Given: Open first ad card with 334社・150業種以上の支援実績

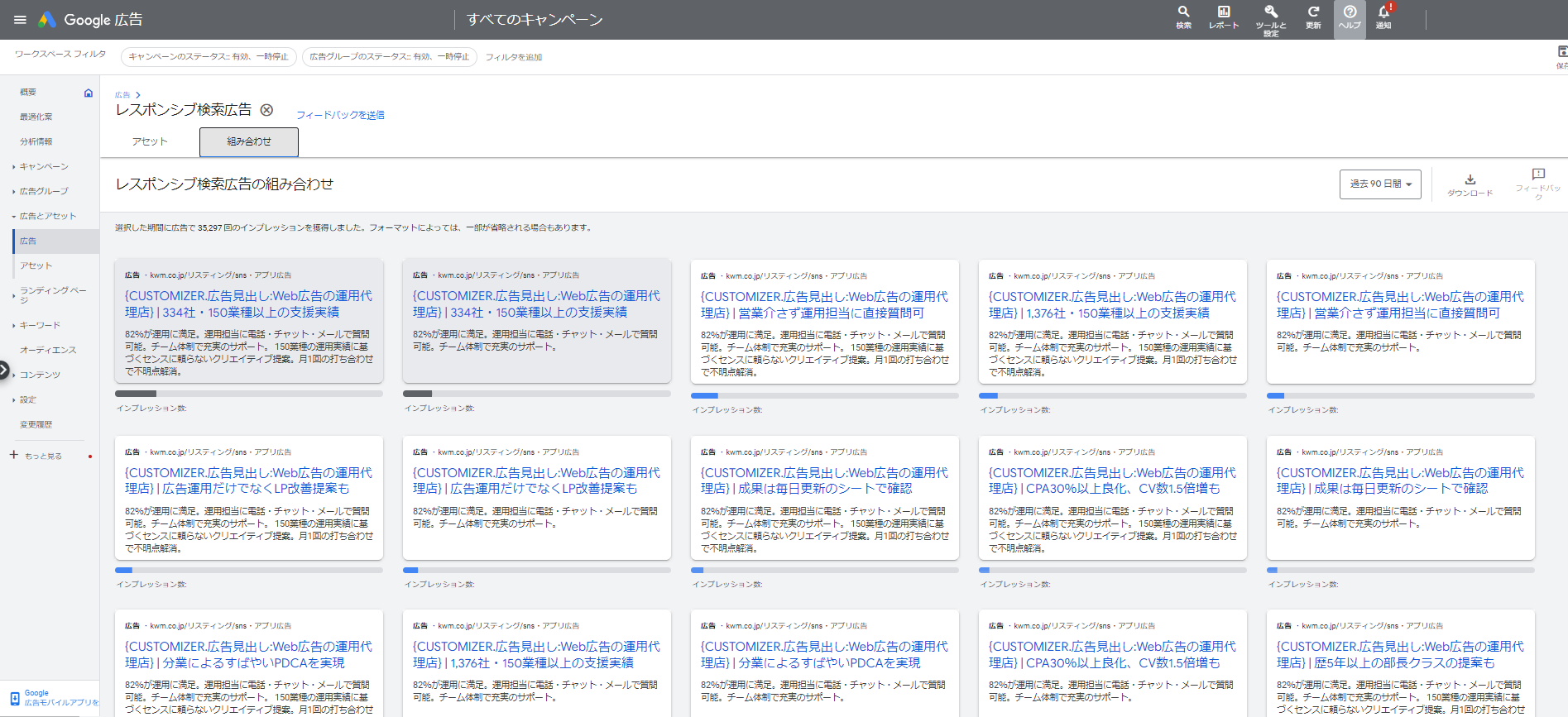Looking at the screenshot, I should 249,321.
